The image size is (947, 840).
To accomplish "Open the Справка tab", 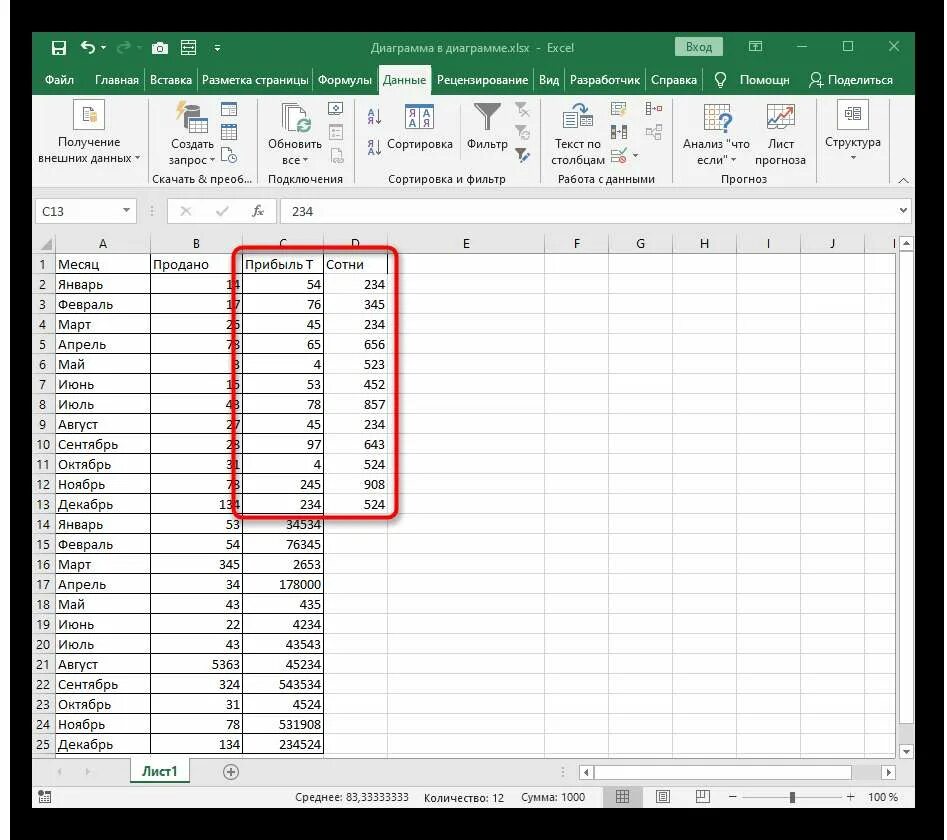I will pos(673,80).
